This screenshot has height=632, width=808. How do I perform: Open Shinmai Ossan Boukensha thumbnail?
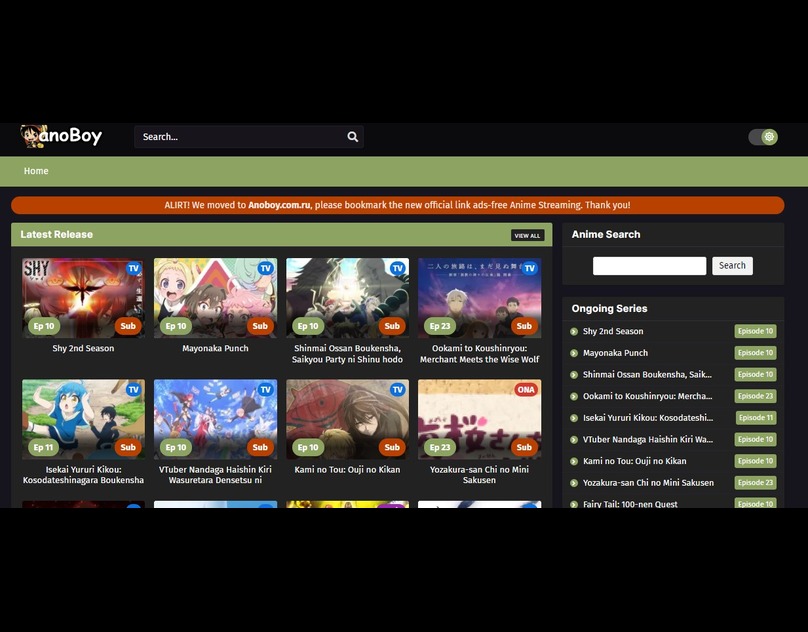pyautogui.click(x=347, y=298)
